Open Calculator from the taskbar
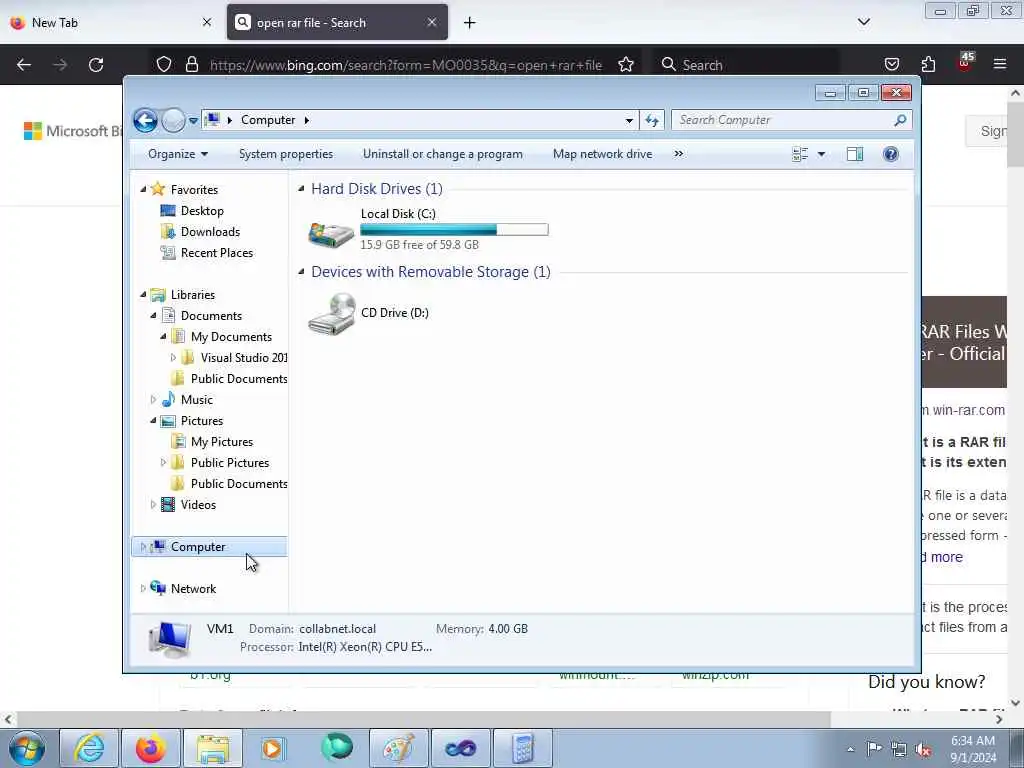This screenshot has height=768, width=1024. 522,748
